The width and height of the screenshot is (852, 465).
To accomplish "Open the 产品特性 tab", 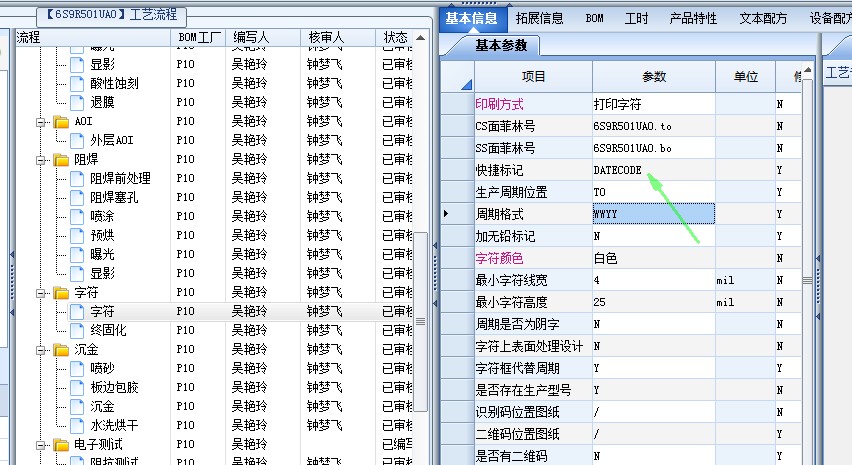I will (x=693, y=18).
